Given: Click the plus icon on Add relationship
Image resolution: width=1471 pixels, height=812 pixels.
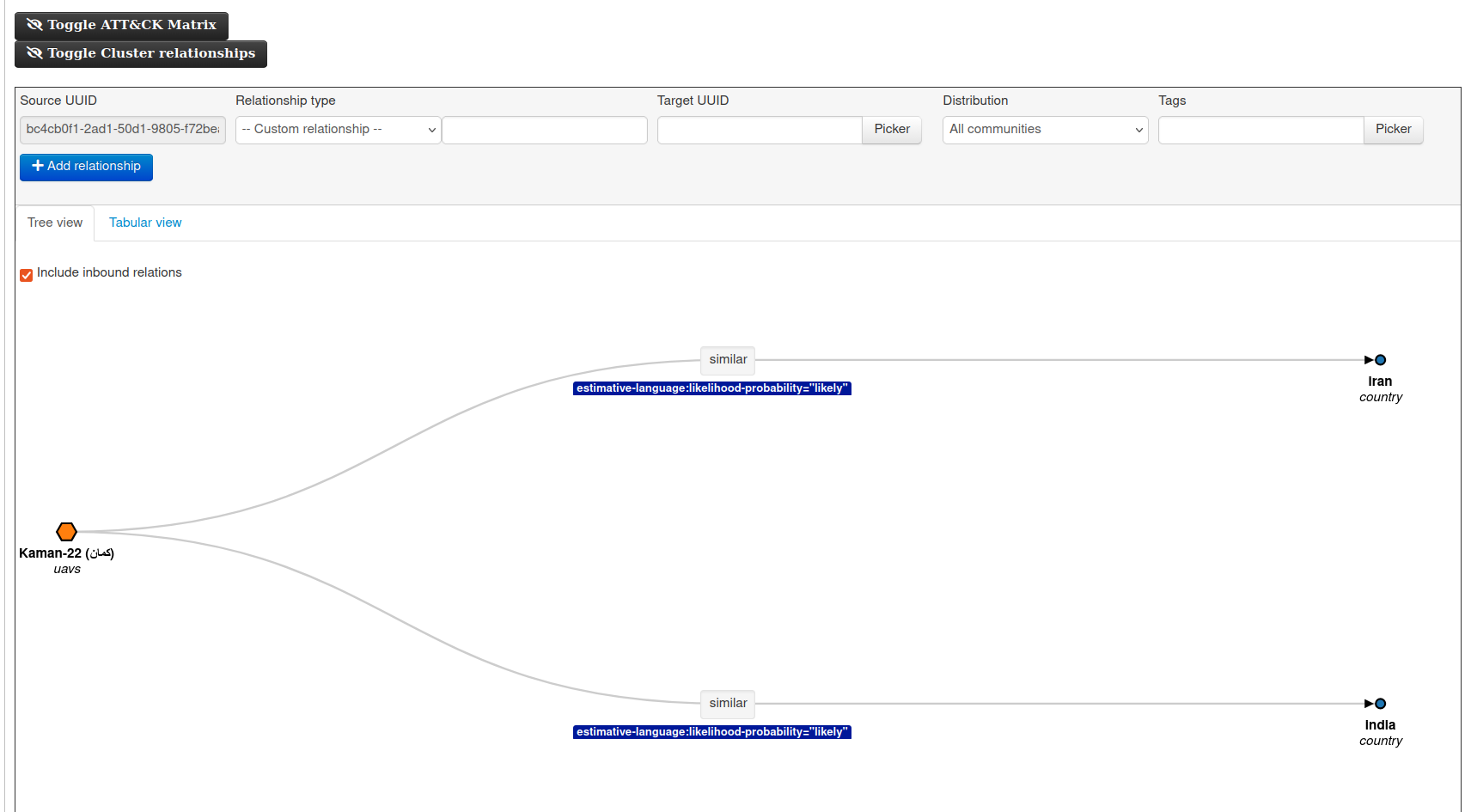Looking at the screenshot, I should (x=38, y=167).
